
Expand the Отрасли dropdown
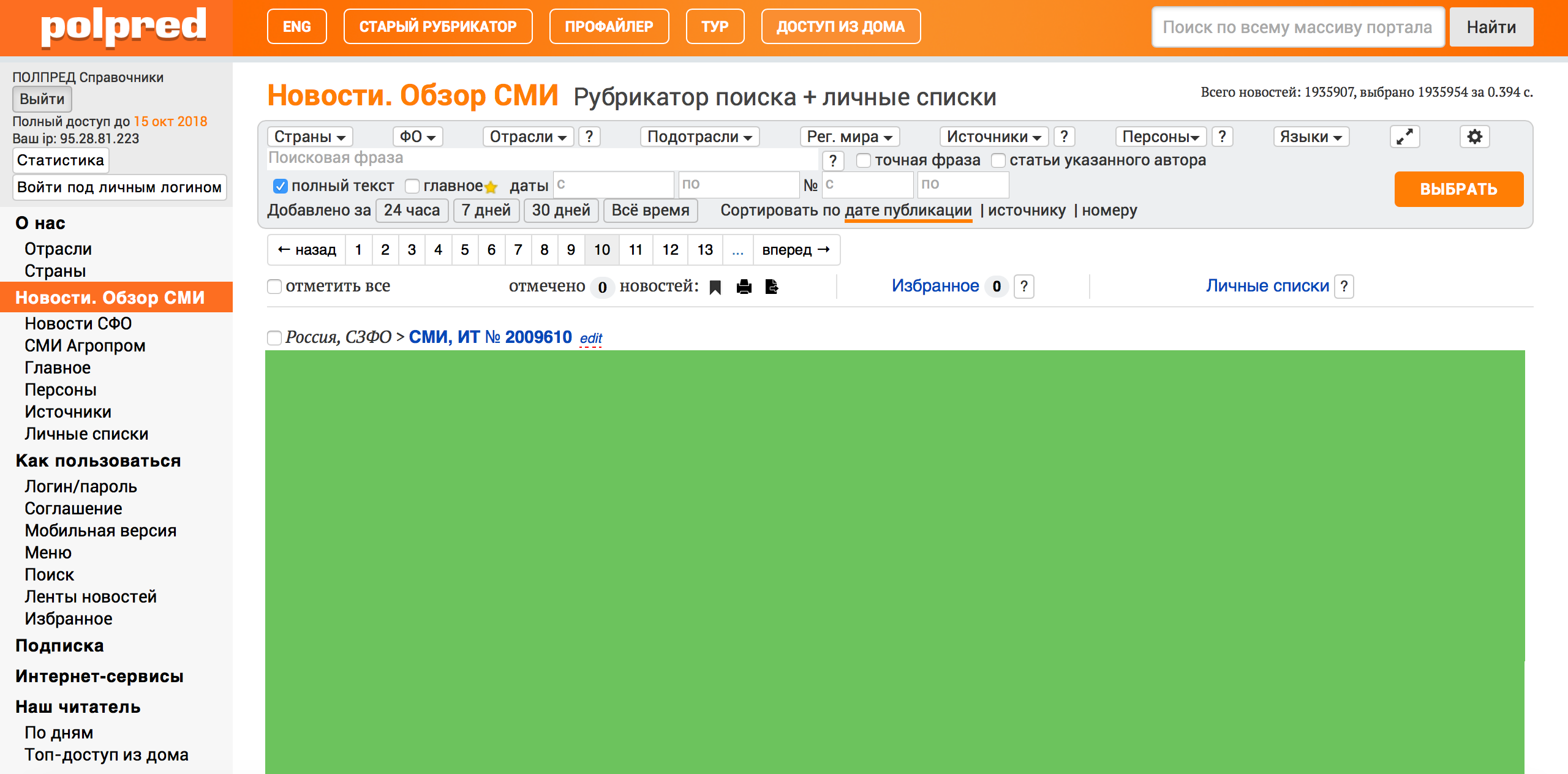click(x=529, y=137)
